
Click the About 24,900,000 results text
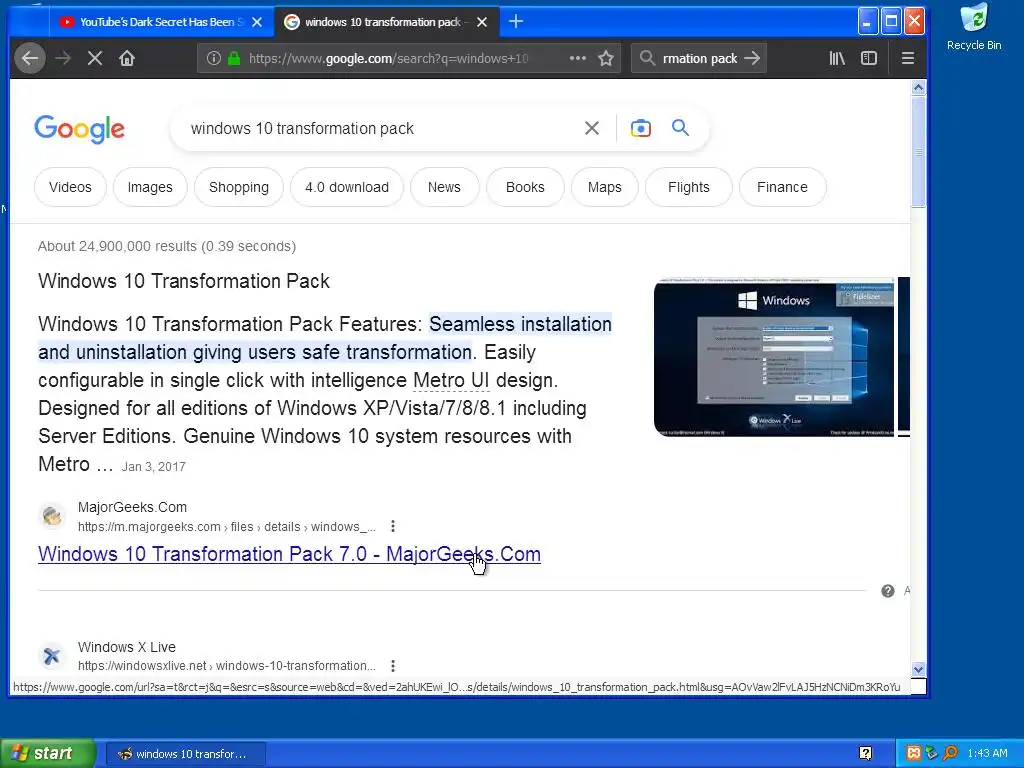click(x=167, y=246)
